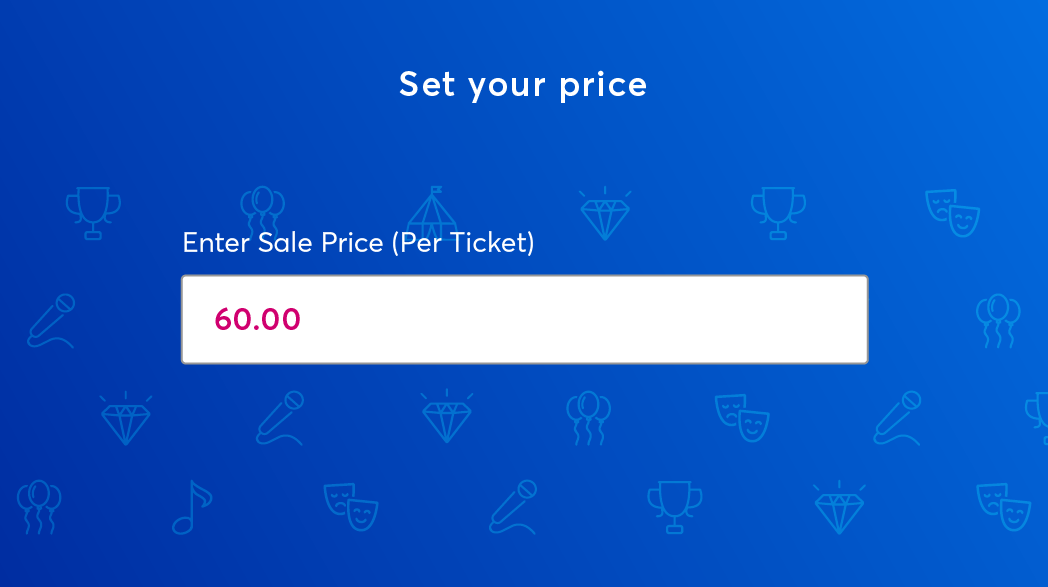Click the circus tent icon
This screenshot has width=1048, height=587.
(x=432, y=213)
